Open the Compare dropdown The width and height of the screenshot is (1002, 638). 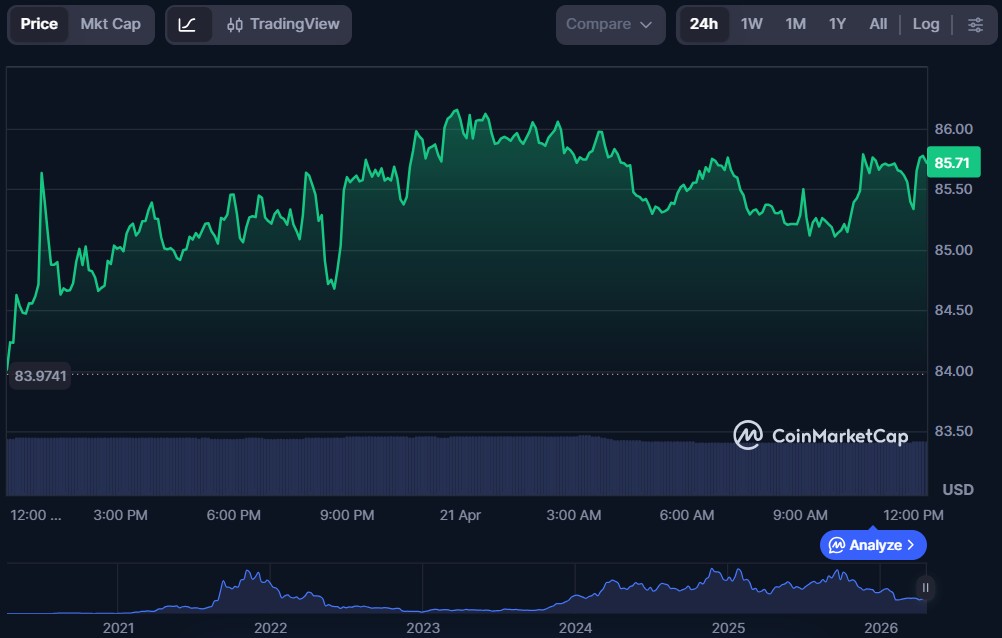pyautogui.click(x=609, y=24)
